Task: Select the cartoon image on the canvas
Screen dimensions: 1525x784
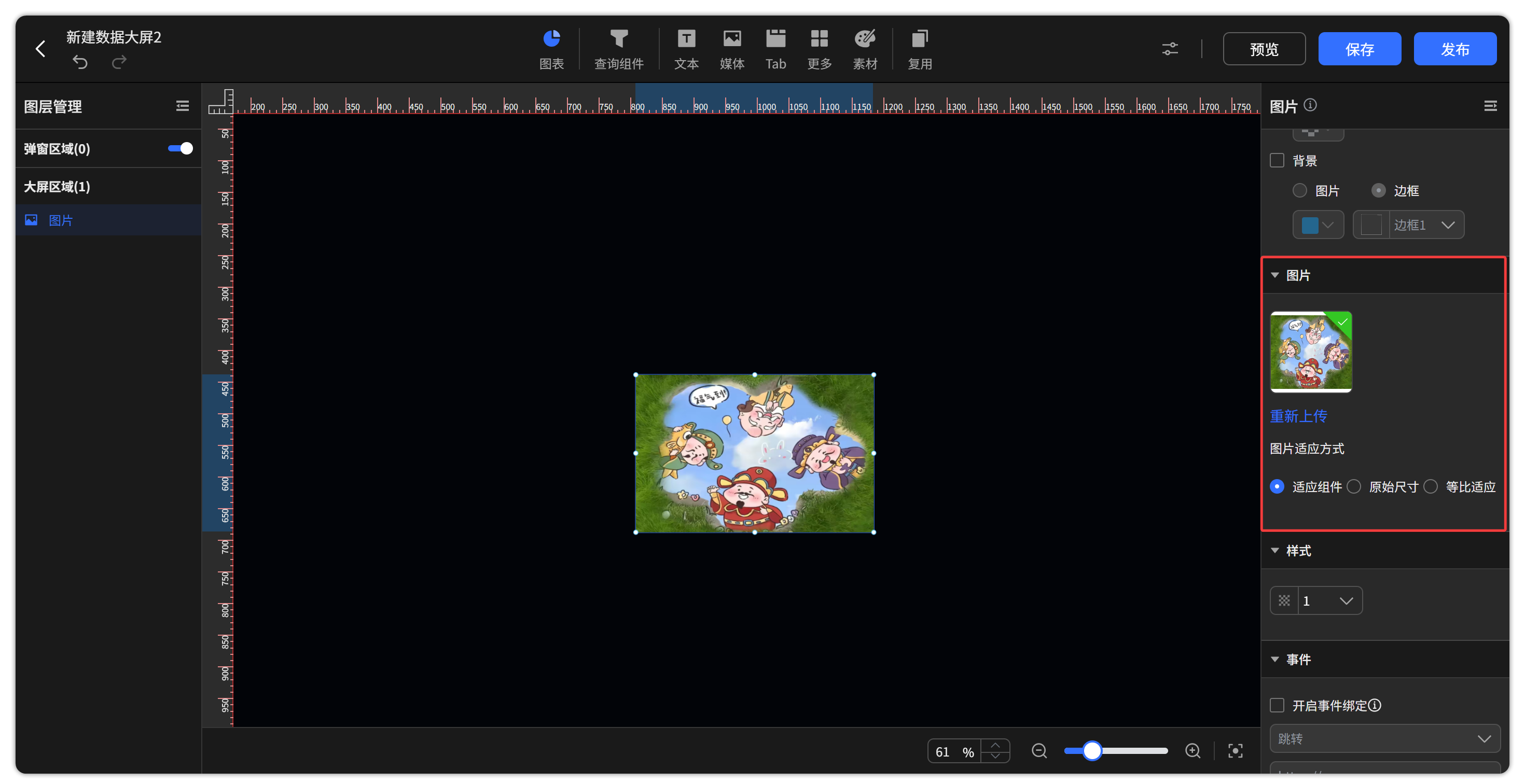Action: [x=755, y=454]
